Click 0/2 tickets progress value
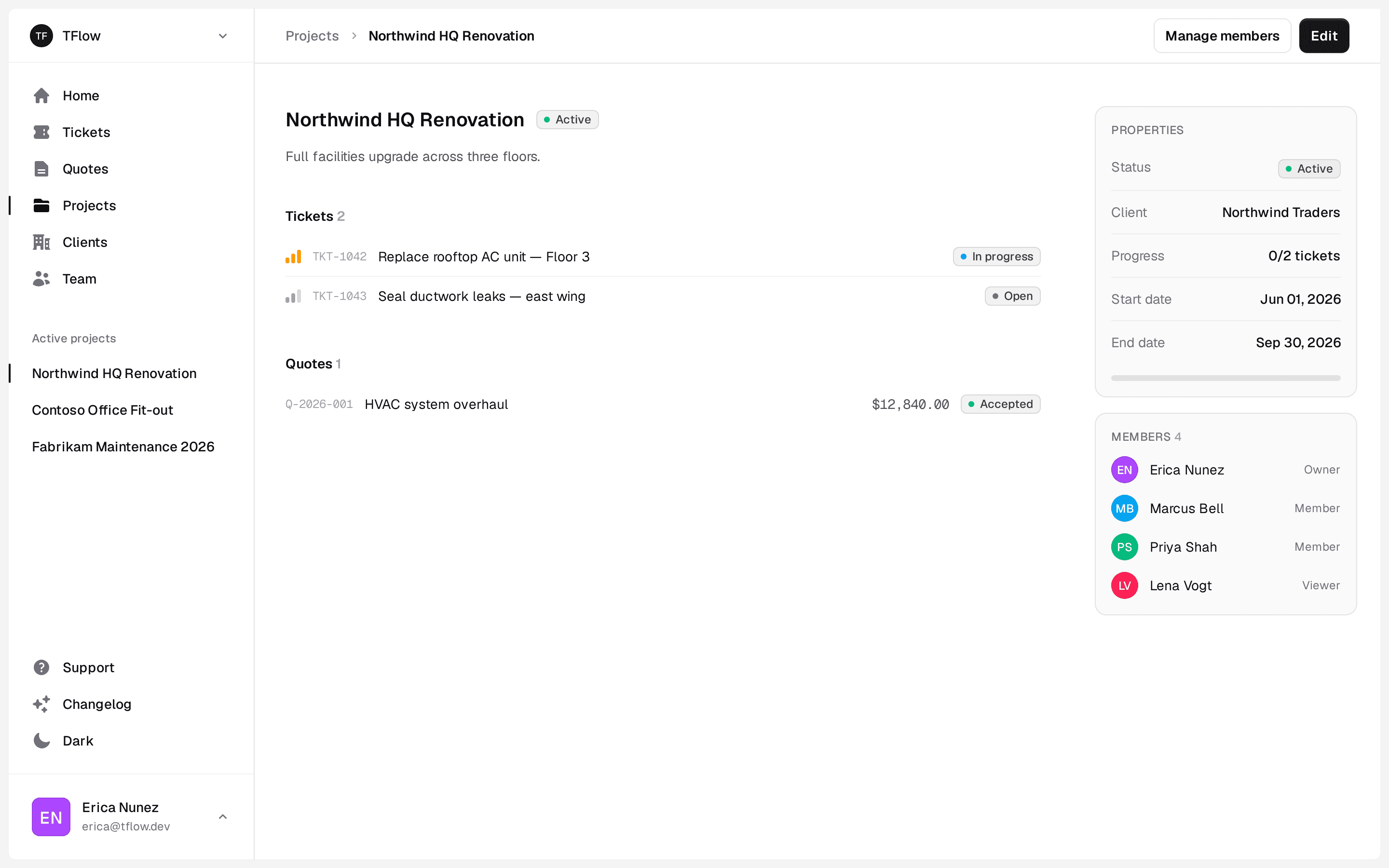Image resolution: width=1389 pixels, height=868 pixels. point(1304,256)
